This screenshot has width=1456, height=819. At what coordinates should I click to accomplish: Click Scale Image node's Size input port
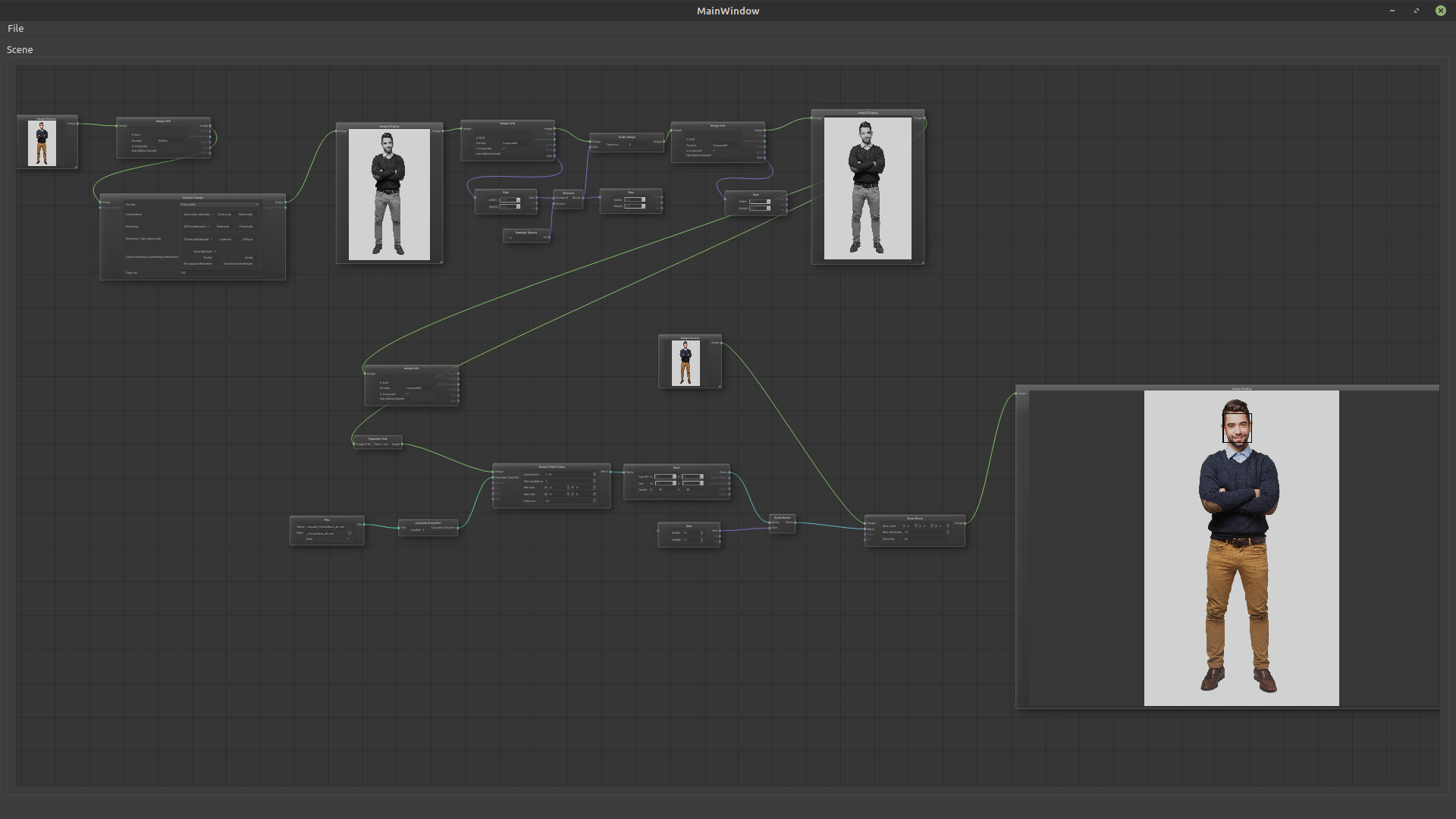coord(591,147)
